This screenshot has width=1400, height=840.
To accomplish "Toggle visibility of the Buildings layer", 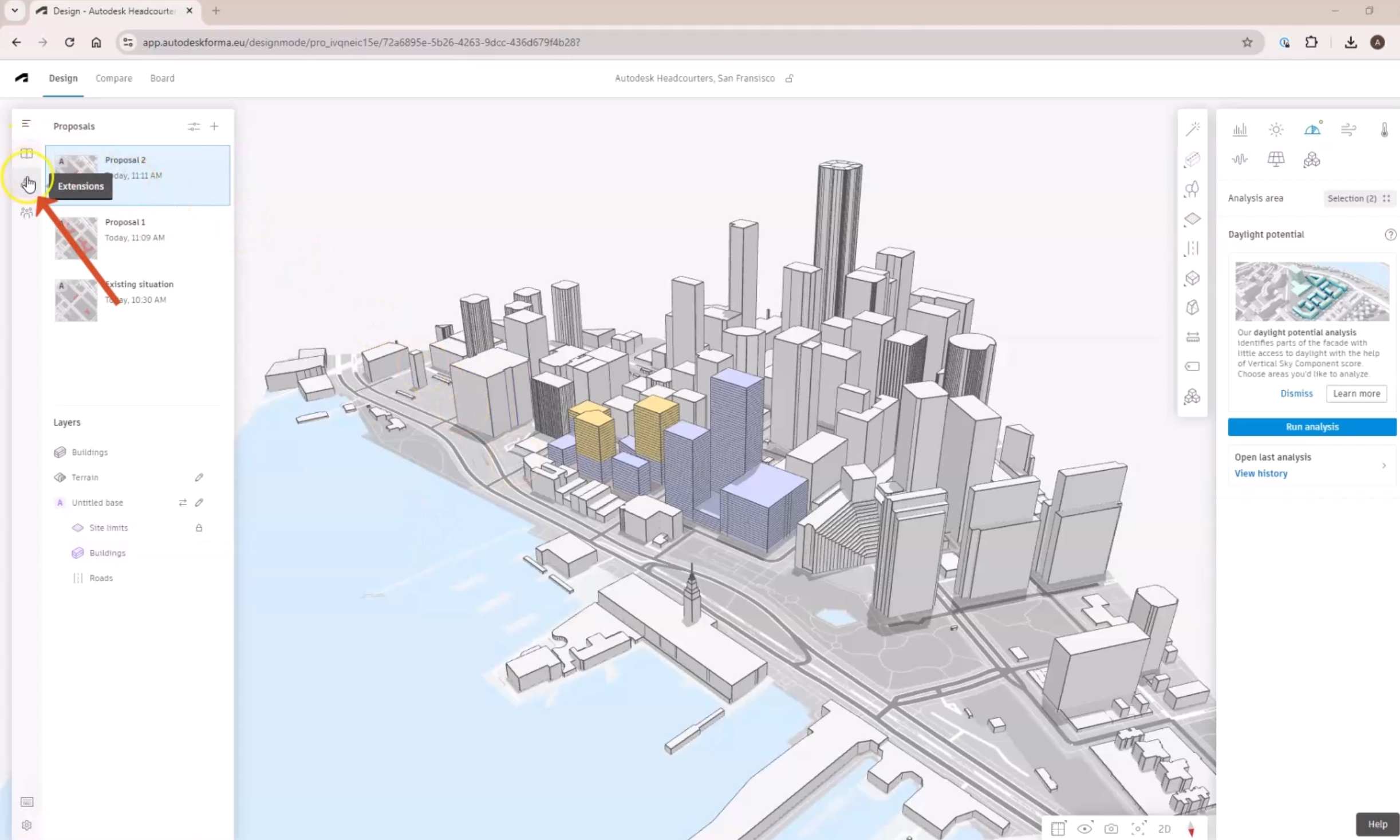I will pyautogui.click(x=60, y=452).
